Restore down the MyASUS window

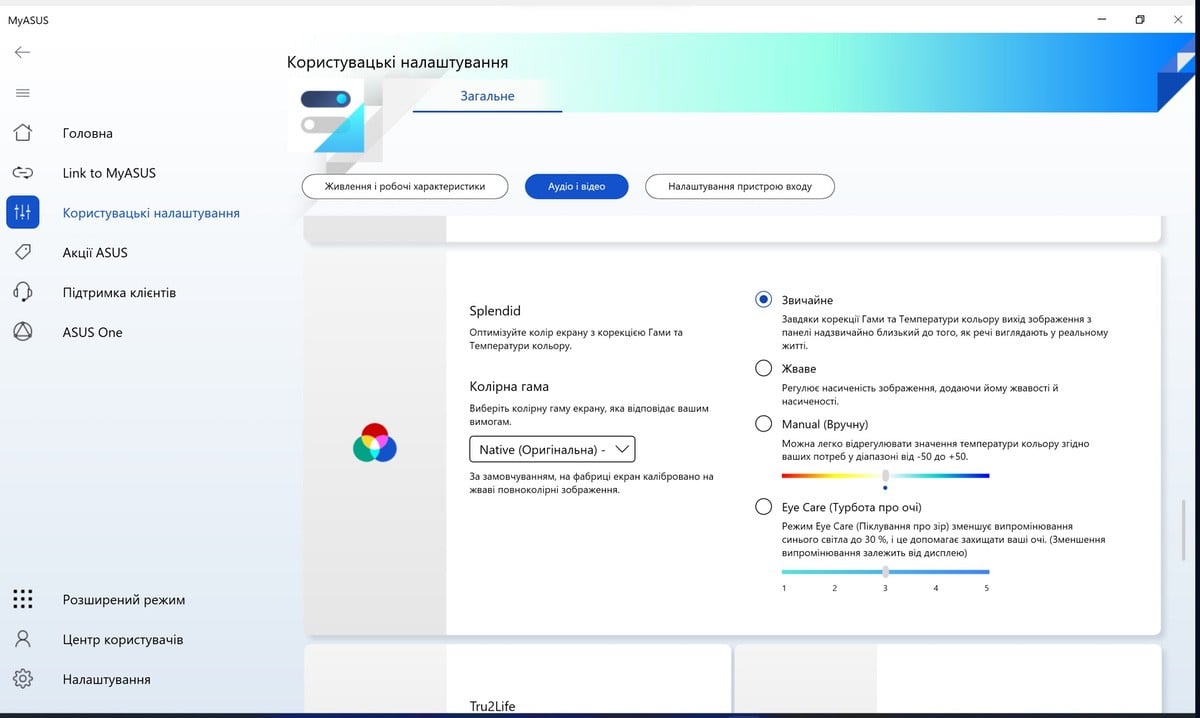(x=1140, y=19)
